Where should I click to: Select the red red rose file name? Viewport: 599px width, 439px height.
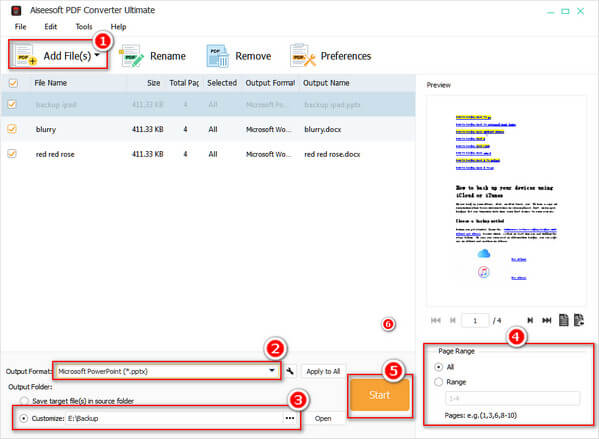coord(55,154)
